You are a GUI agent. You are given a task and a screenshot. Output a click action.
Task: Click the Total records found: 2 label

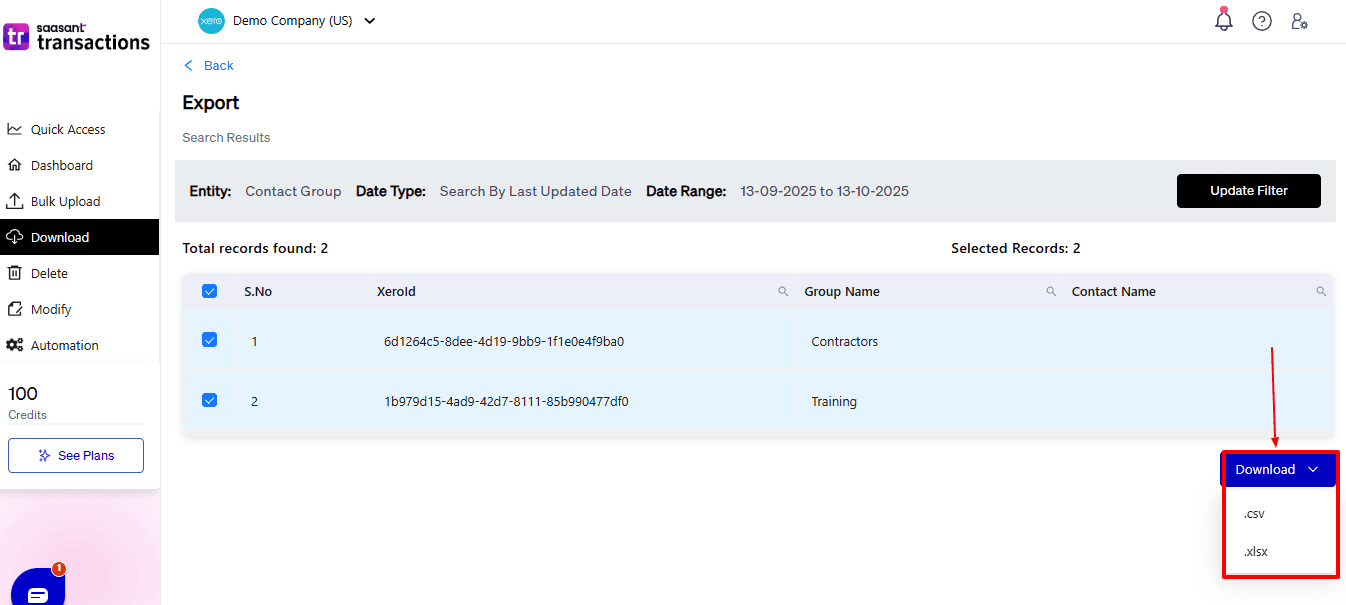[255, 248]
